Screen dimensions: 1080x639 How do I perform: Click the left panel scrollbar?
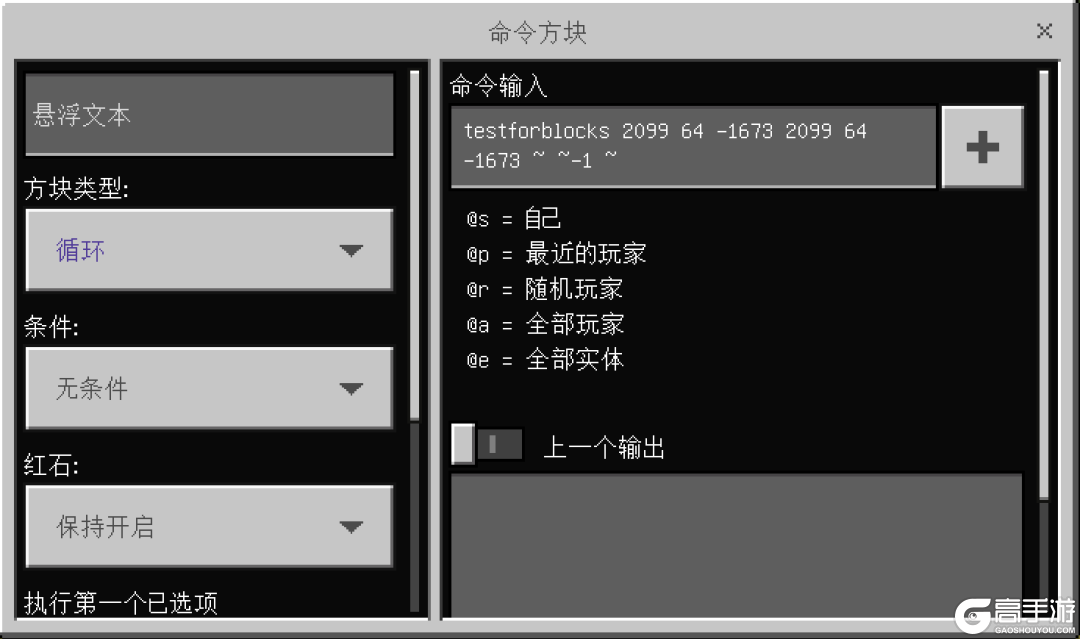pos(415,245)
